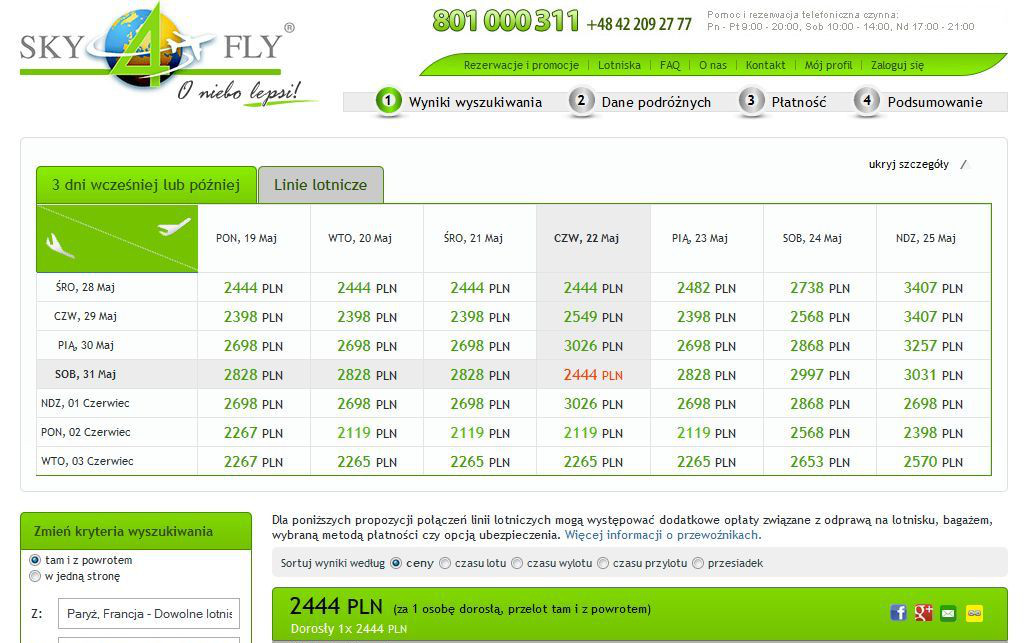Send the offer via email icon
The image size is (1029, 643).
[x=948, y=613]
